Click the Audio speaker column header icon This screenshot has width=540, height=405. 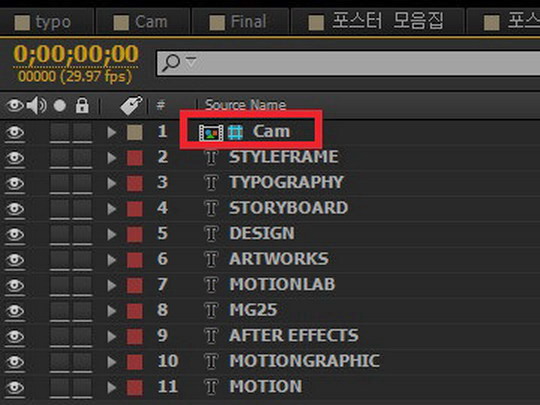point(37,105)
